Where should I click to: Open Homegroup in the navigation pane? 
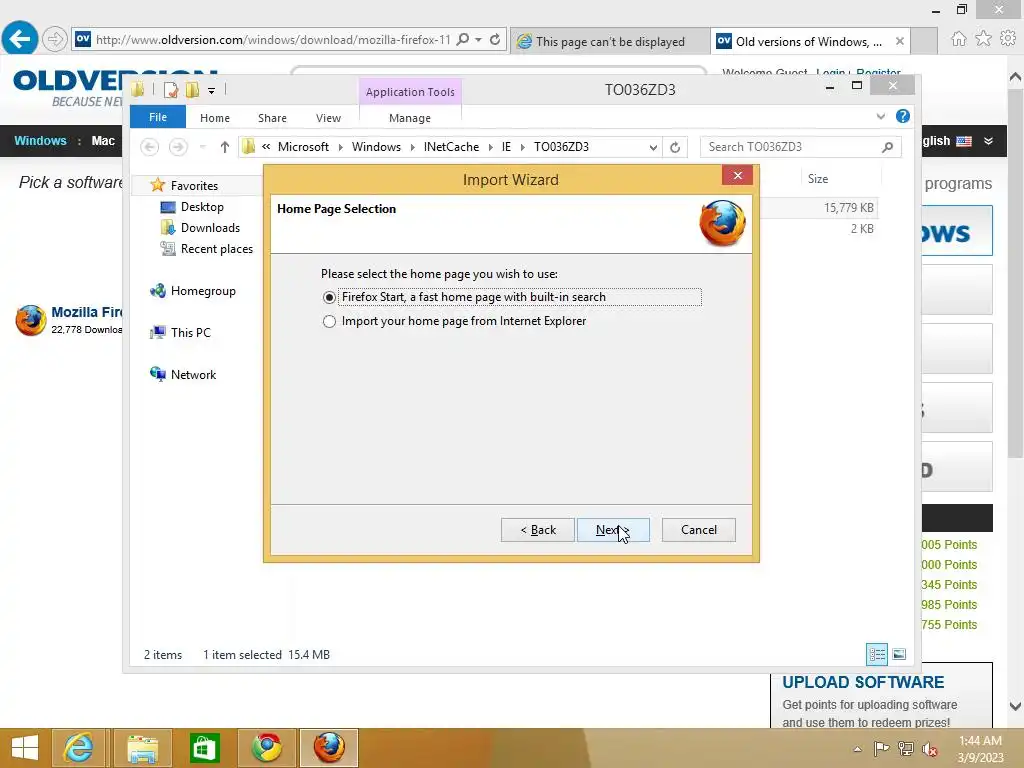tap(202, 291)
